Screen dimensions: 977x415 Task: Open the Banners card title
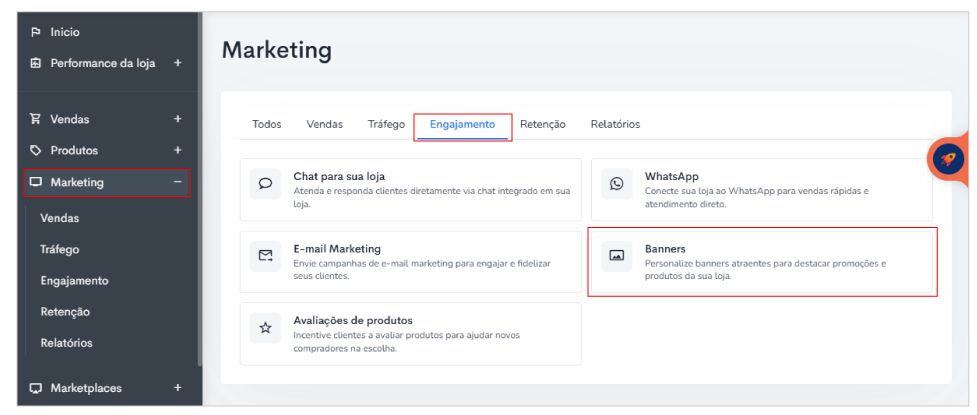coord(665,248)
